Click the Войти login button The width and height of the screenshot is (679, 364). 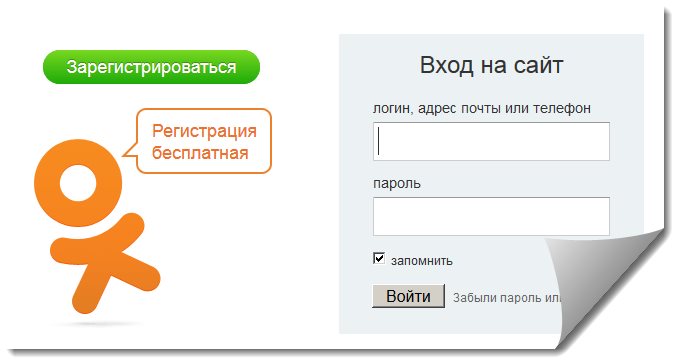(x=408, y=296)
